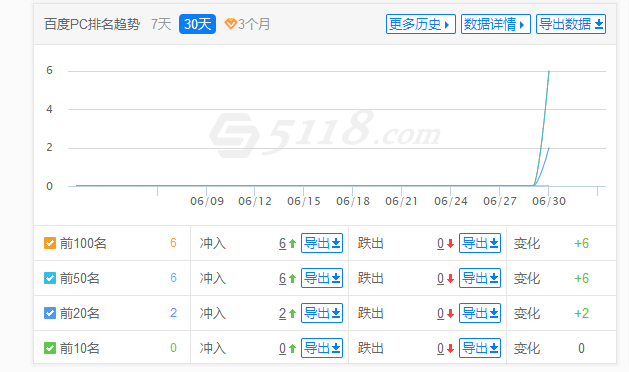This screenshot has width=629, height=372.
Task: Click the 百度PC排名趋势 title text
Action: coord(92,24)
